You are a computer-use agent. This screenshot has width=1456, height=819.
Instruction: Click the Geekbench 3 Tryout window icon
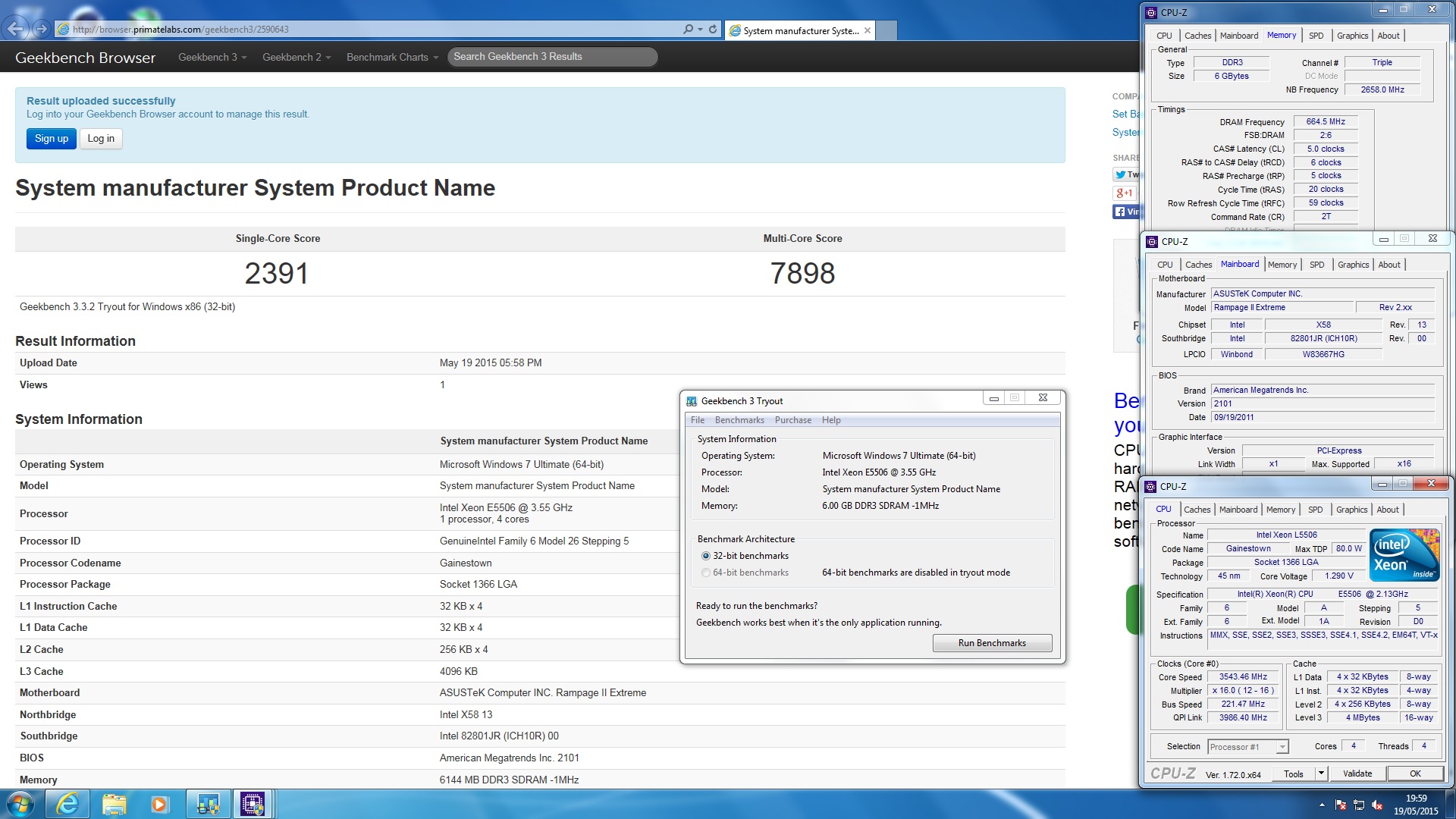(x=692, y=400)
